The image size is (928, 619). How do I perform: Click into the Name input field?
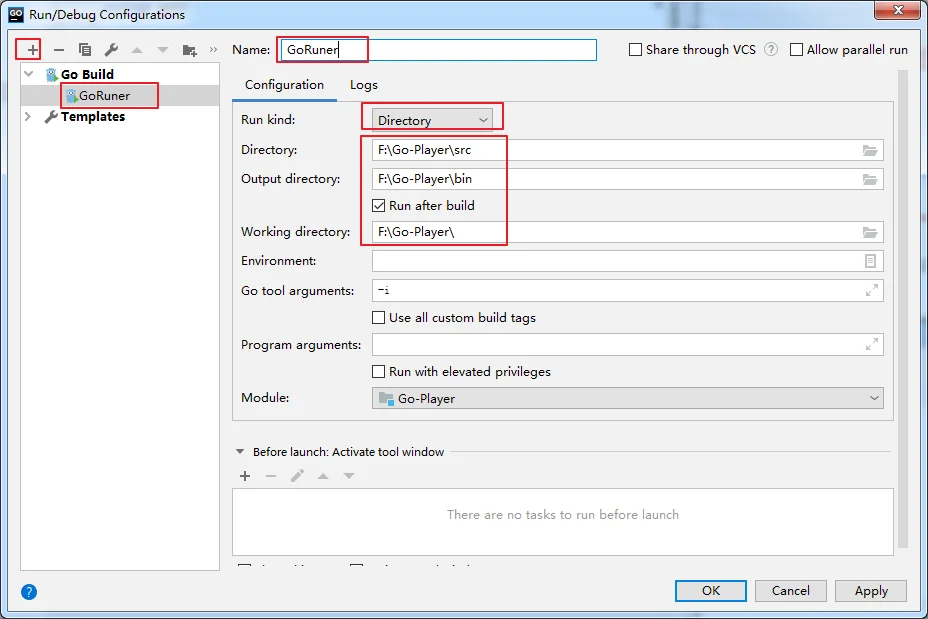438,50
